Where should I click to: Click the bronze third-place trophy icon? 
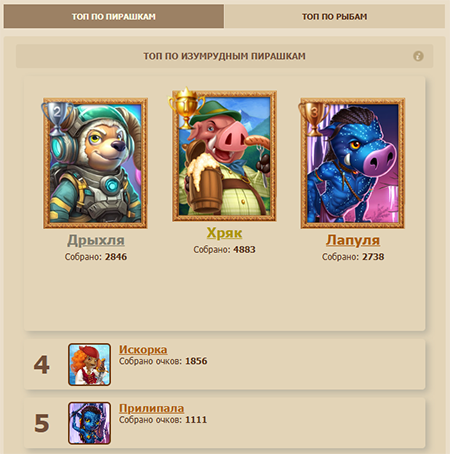(x=313, y=119)
